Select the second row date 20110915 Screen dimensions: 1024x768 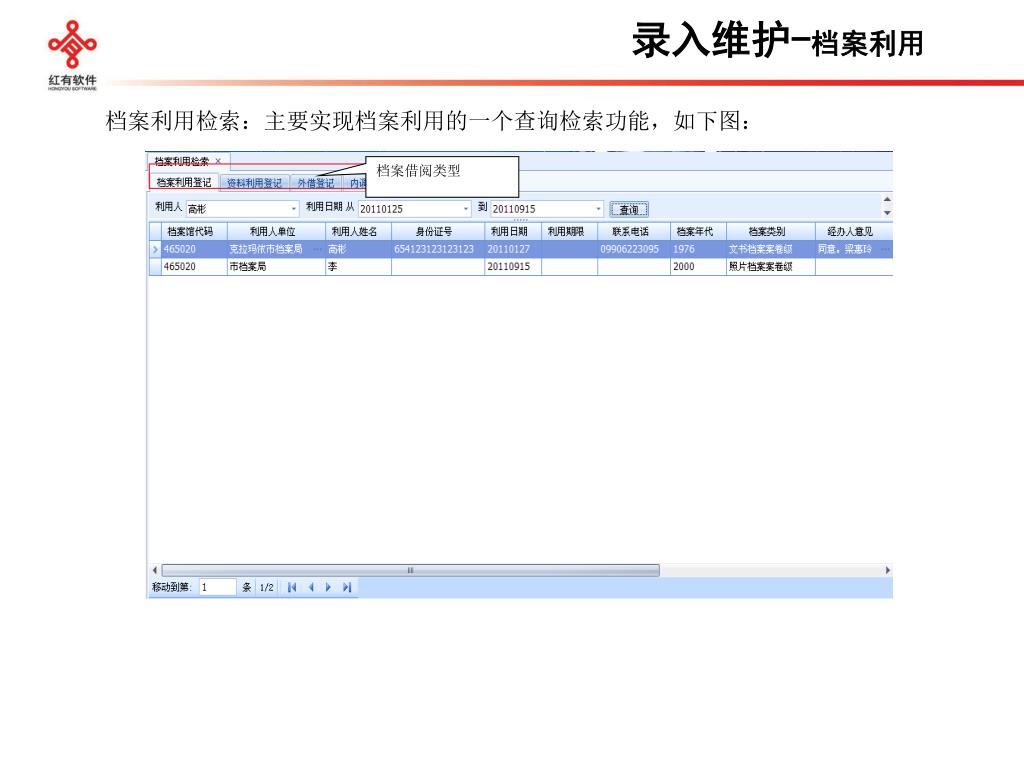coord(513,266)
